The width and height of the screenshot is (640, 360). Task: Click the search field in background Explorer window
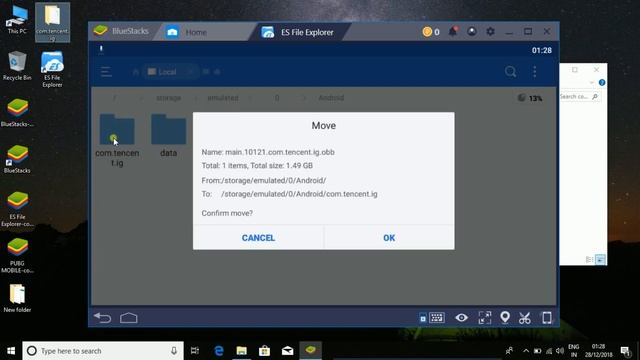click(579, 97)
